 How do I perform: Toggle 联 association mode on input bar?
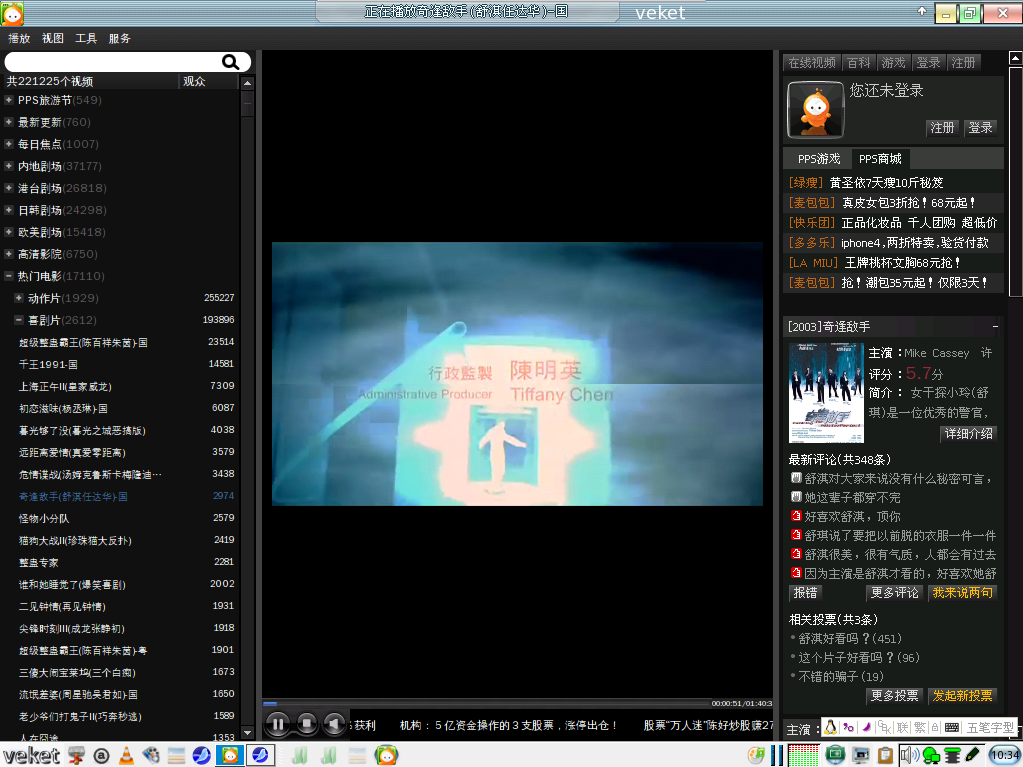pyautogui.click(x=902, y=727)
